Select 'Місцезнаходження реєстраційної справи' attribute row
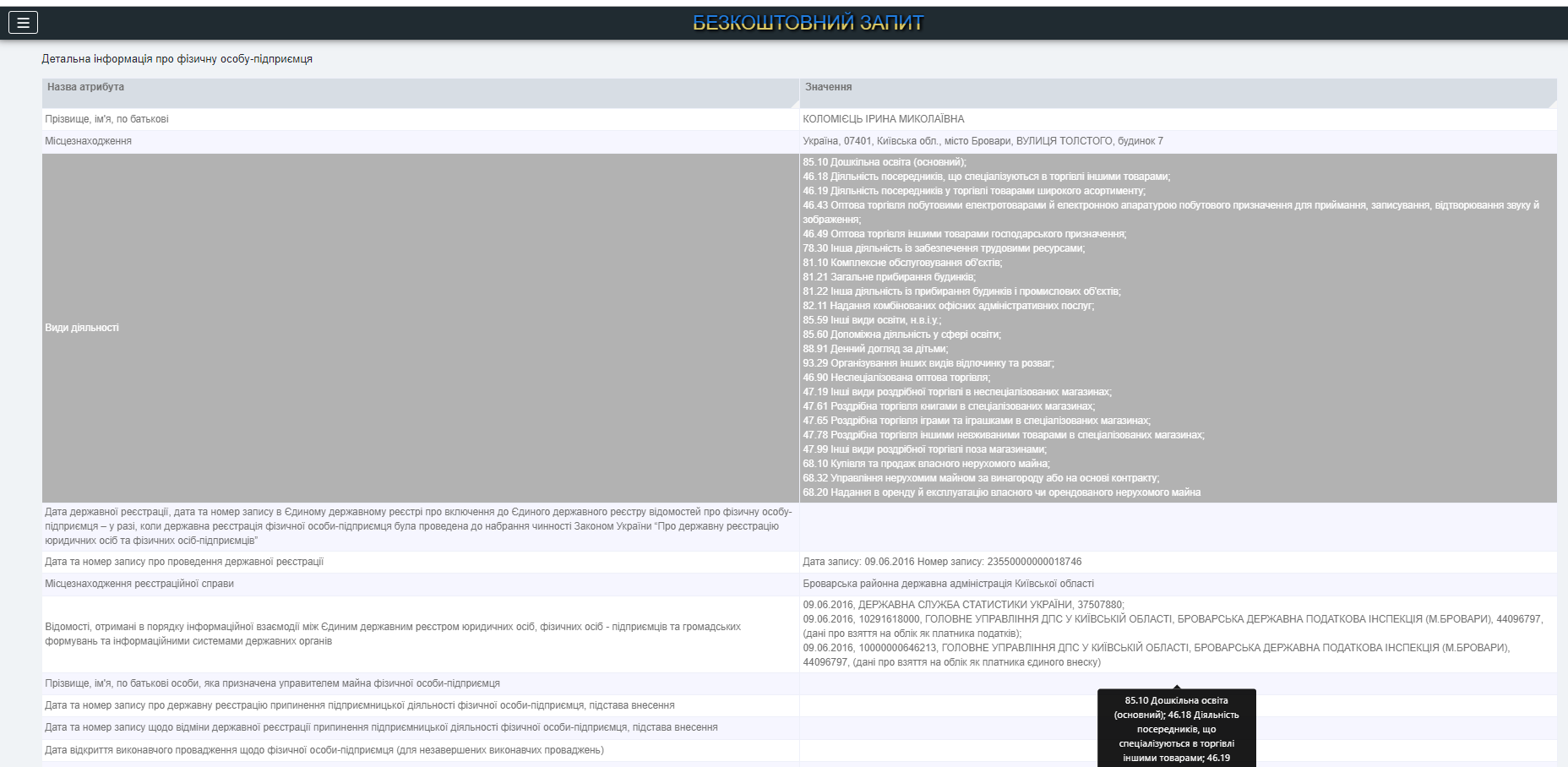Image resolution: width=1568 pixels, height=767 pixels. click(x=139, y=584)
